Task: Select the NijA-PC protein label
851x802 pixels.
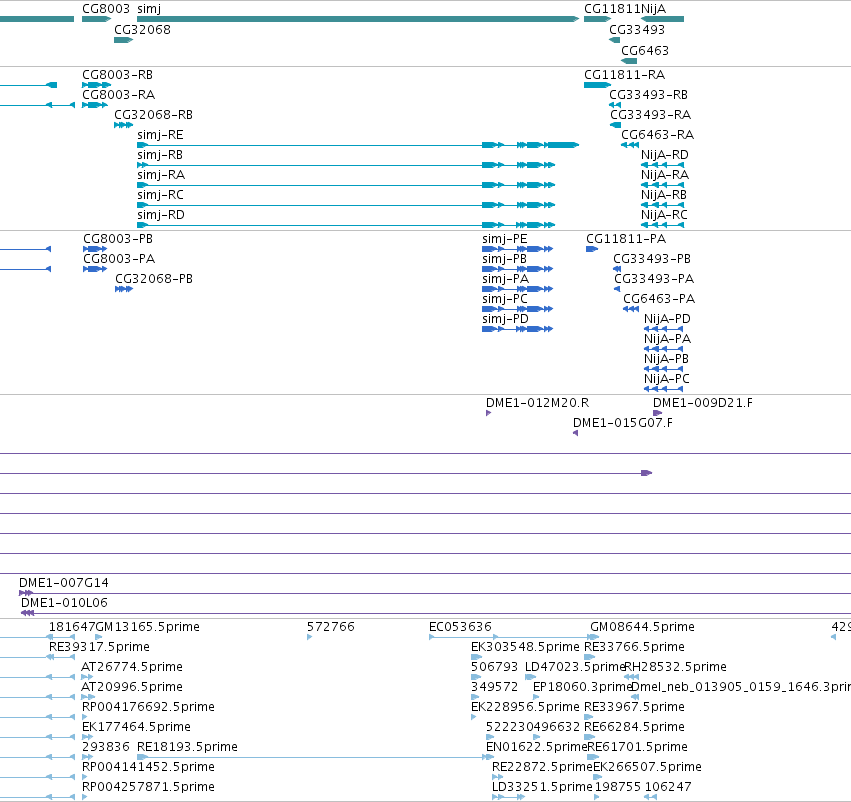Action: (667, 379)
